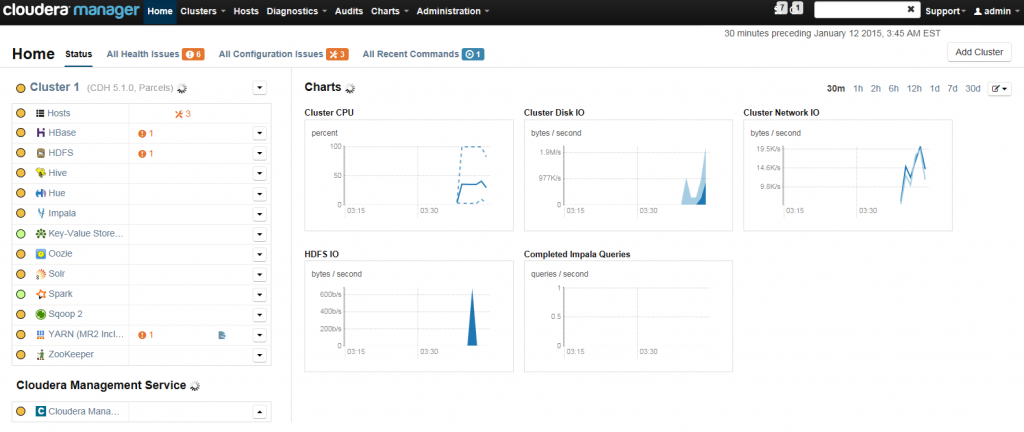Open HBase health issue warning

[145, 134]
